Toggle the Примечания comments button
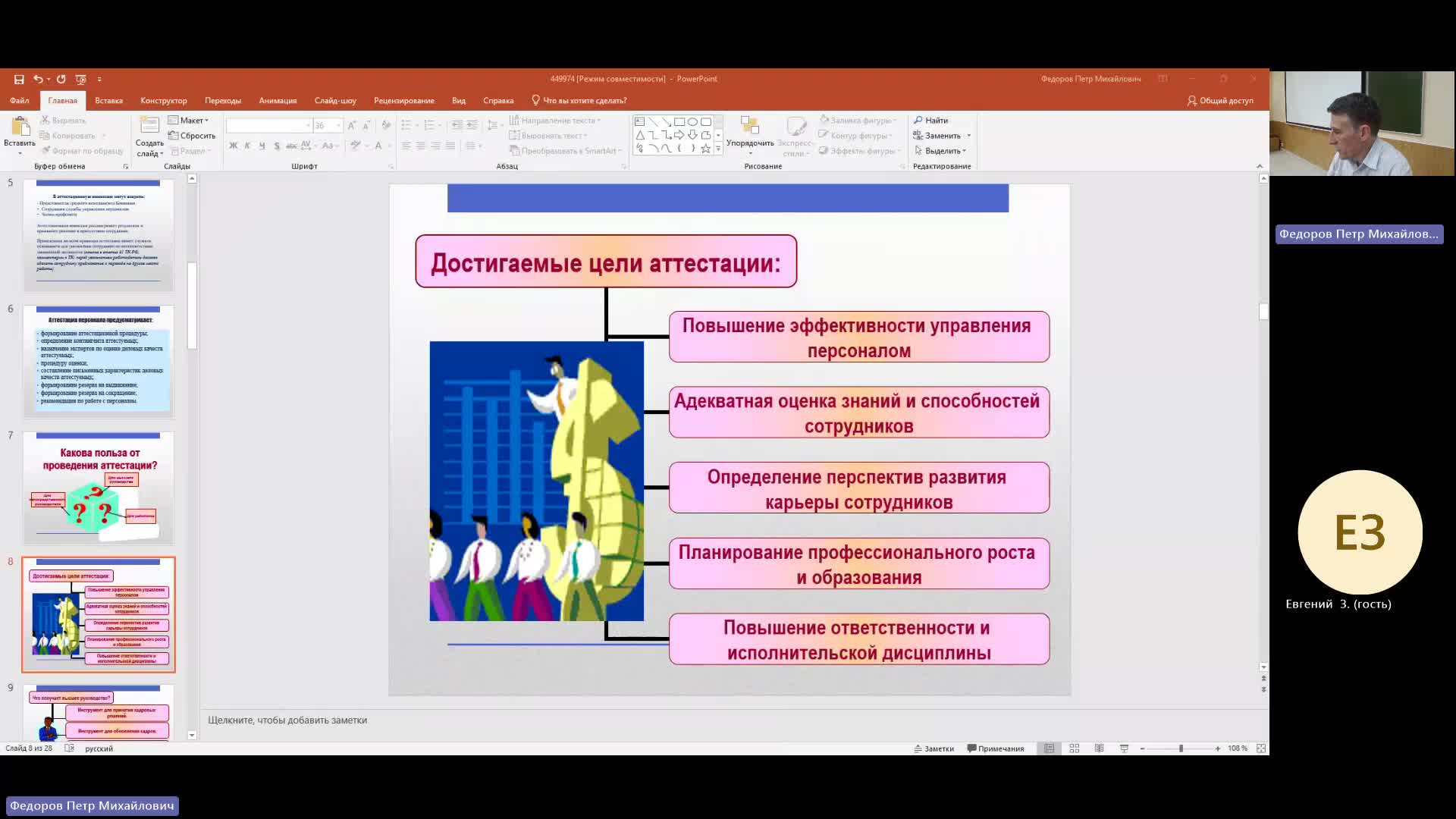 pyautogui.click(x=996, y=748)
